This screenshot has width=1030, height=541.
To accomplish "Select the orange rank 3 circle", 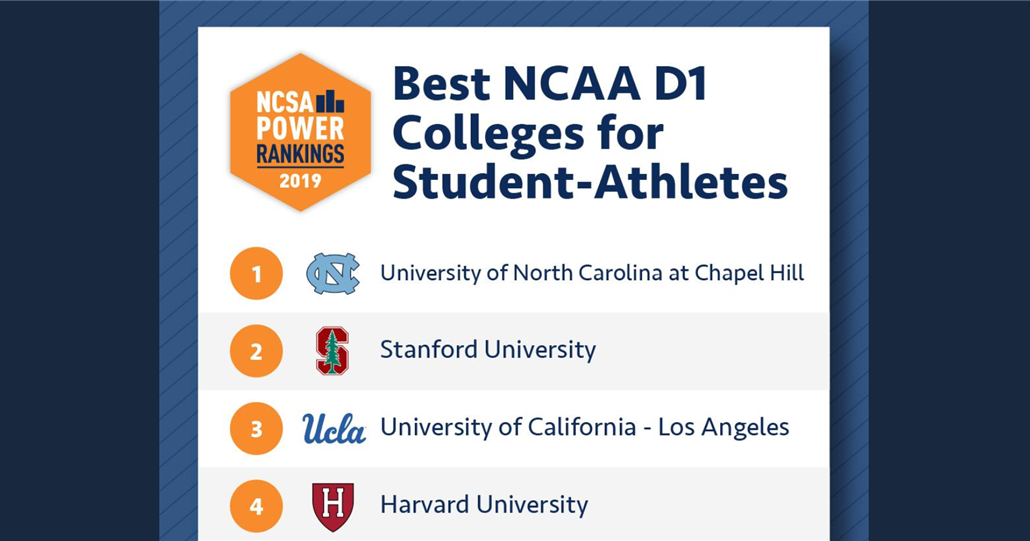I will click(x=257, y=428).
